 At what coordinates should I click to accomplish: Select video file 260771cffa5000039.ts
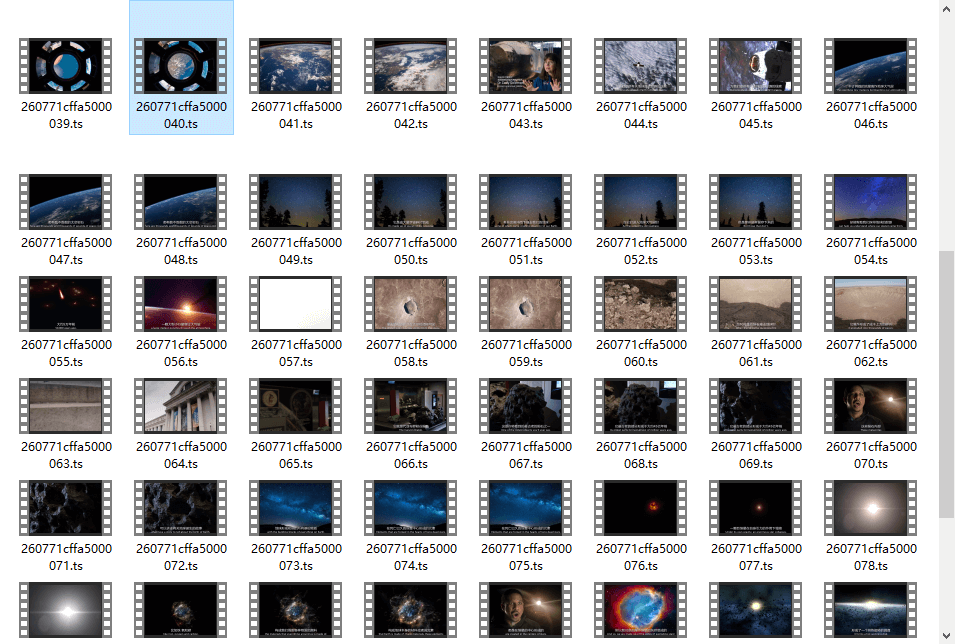[66, 67]
